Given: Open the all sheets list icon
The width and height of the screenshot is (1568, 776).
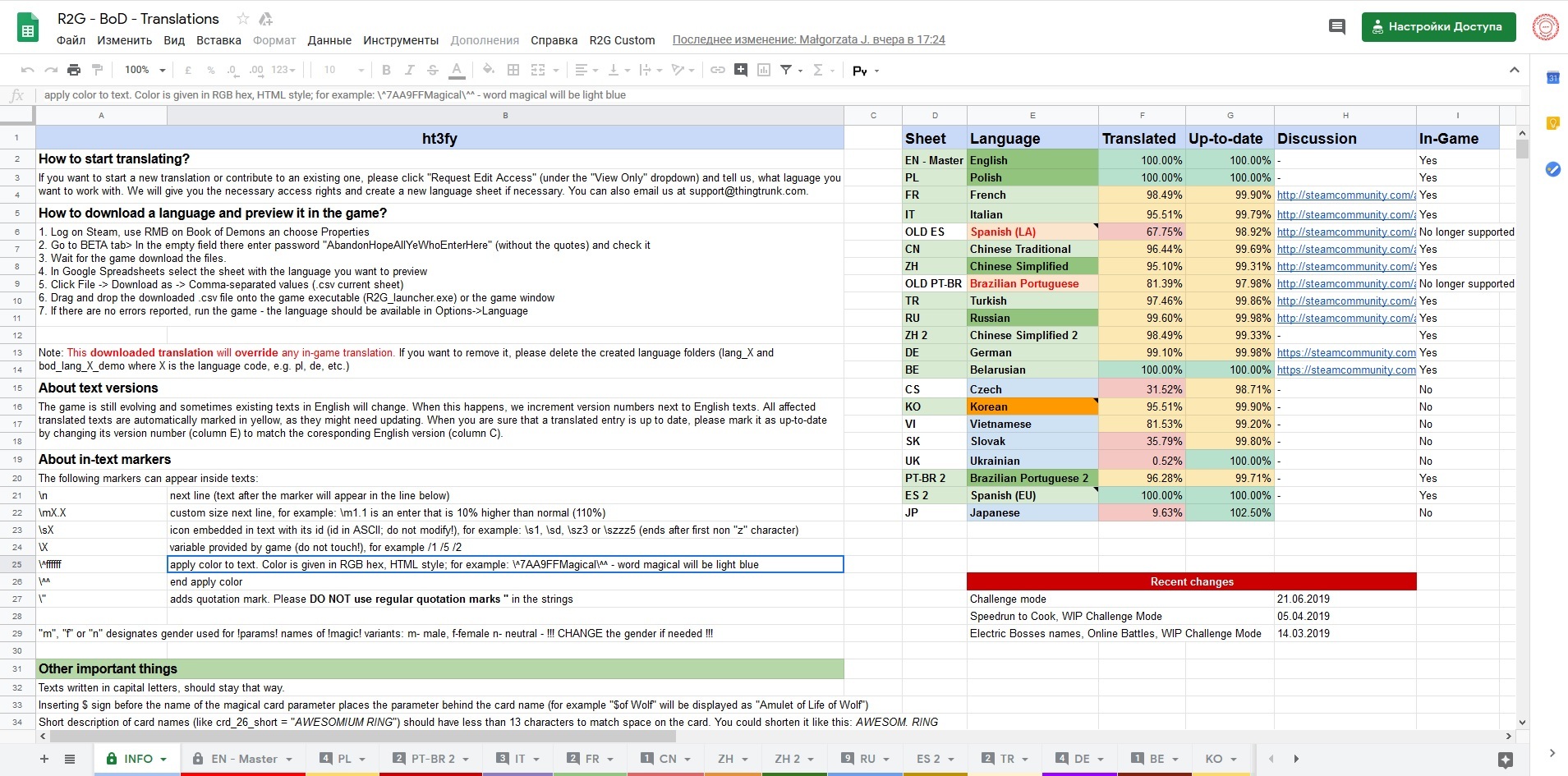Looking at the screenshot, I should point(70,759).
